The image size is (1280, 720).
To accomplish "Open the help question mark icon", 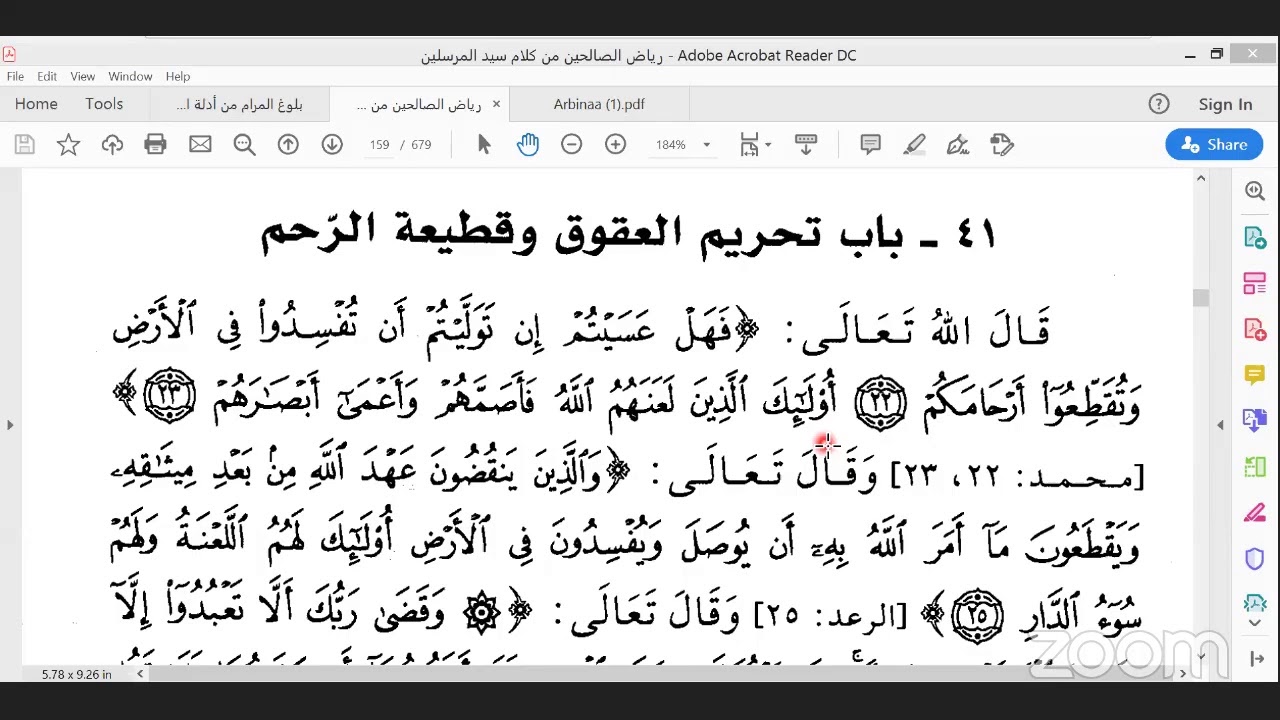I will (1159, 104).
